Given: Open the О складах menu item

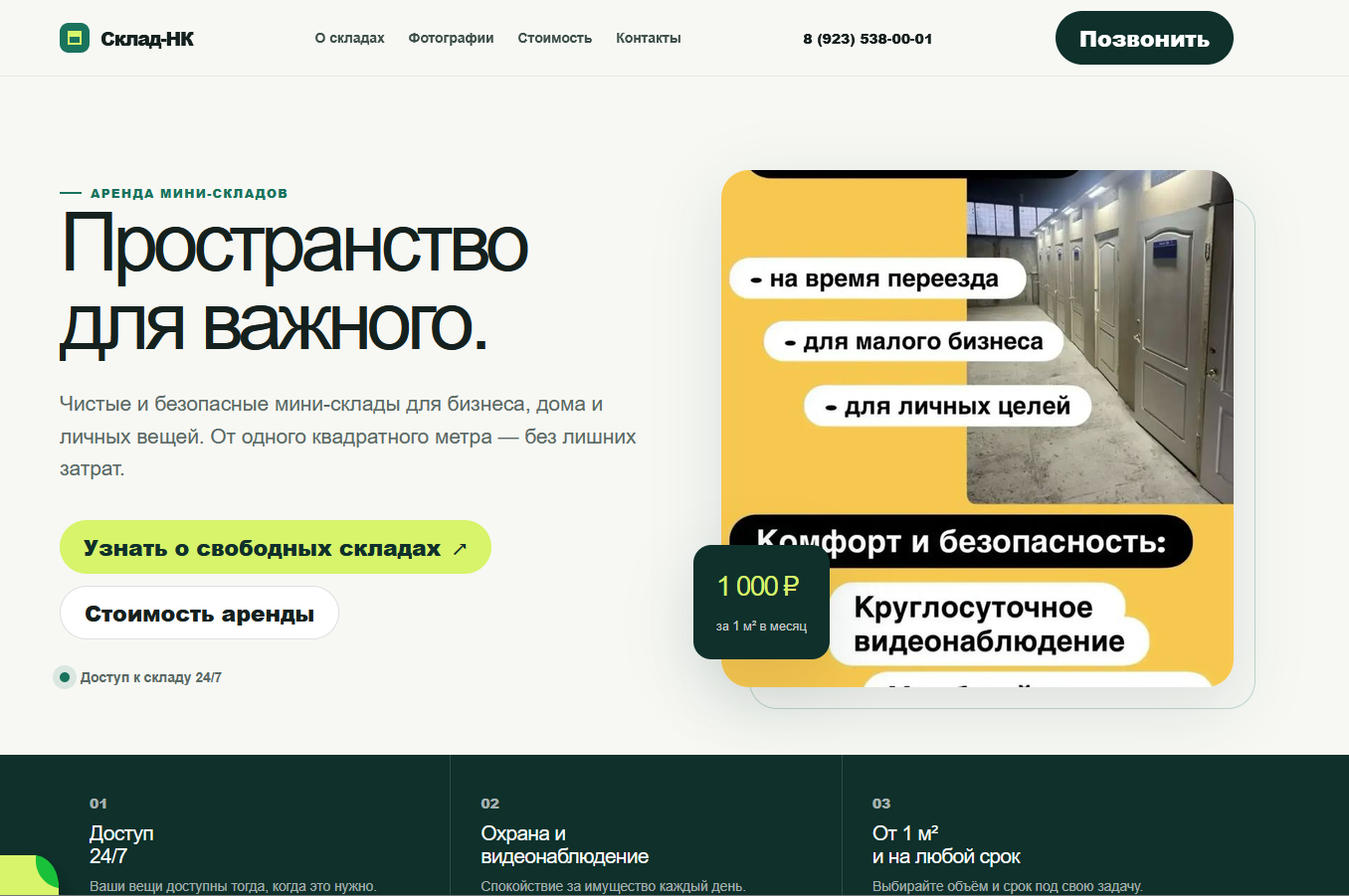Looking at the screenshot, I should click(x=349, y=38).
